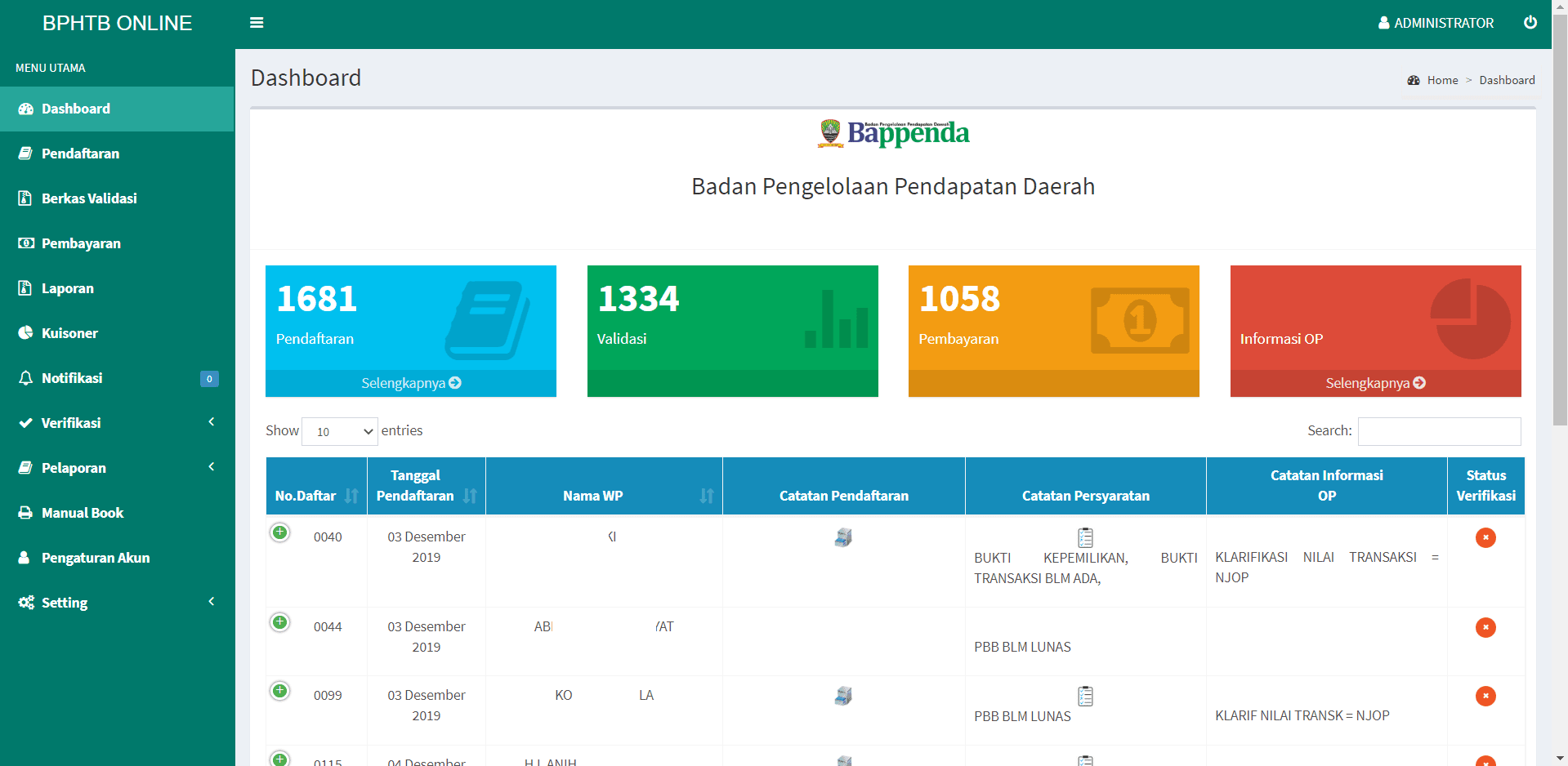Click the Validasi bar chart icon
The width and height of the screenshot is (1568, 766).
point(837,319)
